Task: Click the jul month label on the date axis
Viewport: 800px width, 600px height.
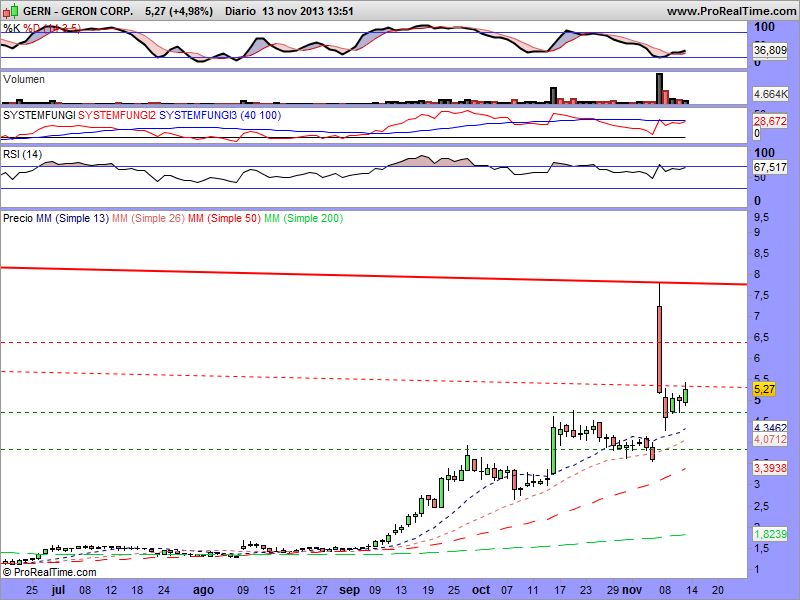Action: 58,590
